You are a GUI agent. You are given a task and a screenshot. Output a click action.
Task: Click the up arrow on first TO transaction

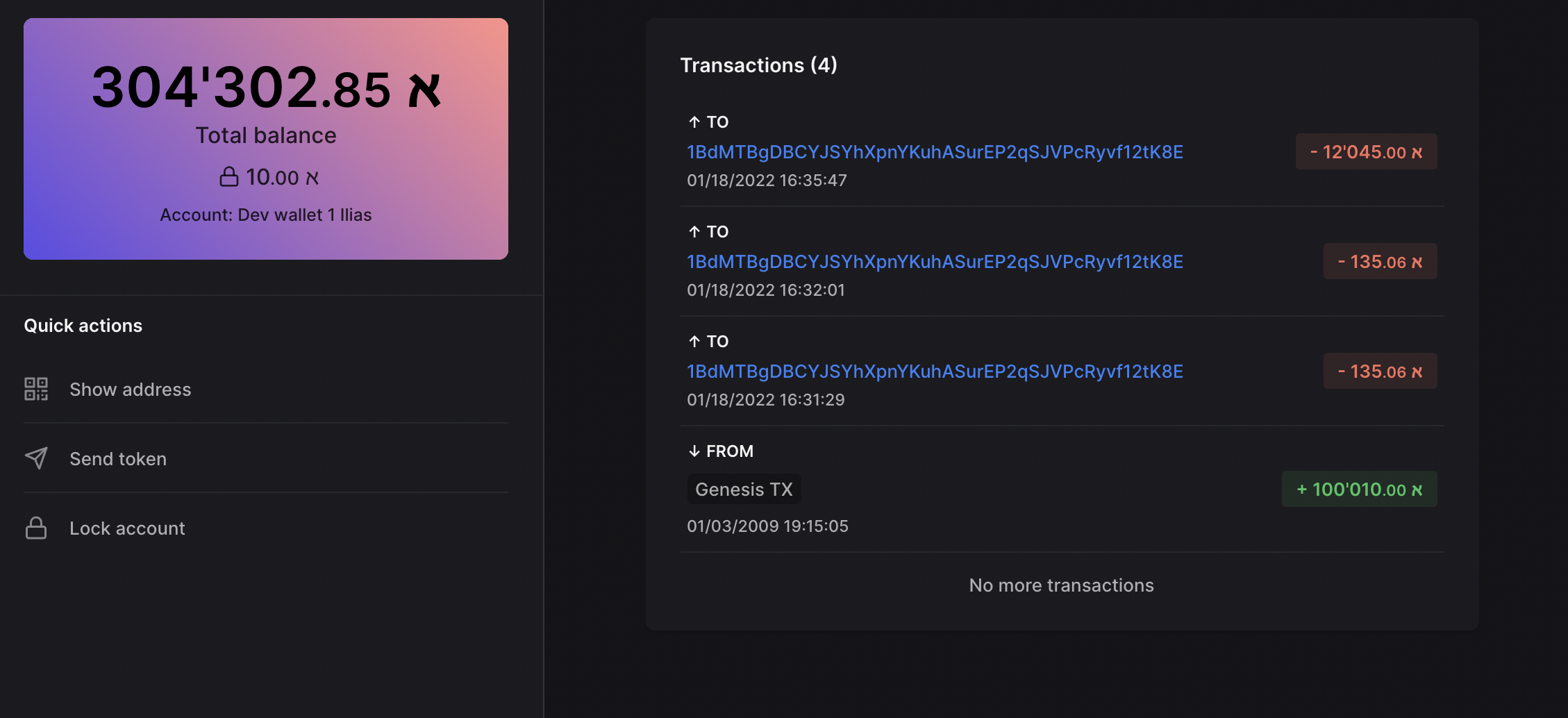point(693,122)
